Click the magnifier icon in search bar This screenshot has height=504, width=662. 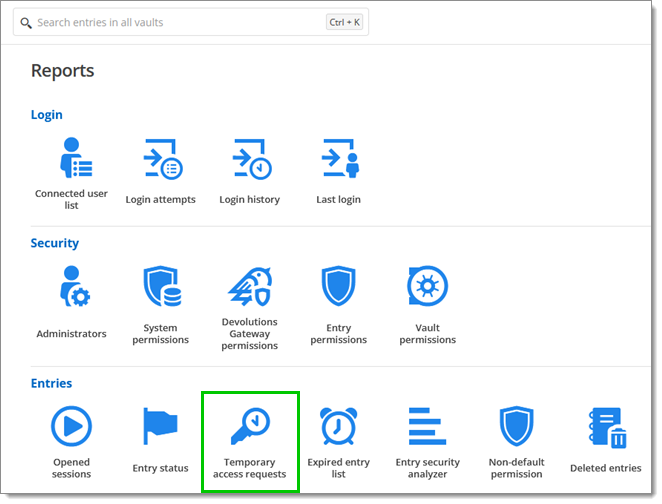(26, 22)
